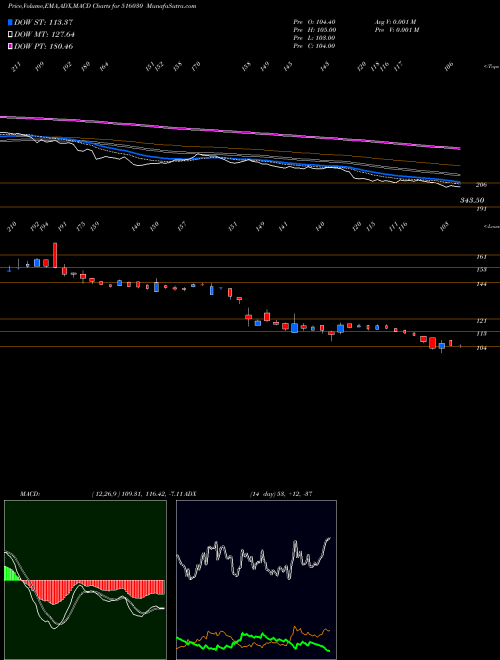Click the green +DI line in ADX panel
The width and height of the screenshot is (500, 660).
tap(253, 636)
